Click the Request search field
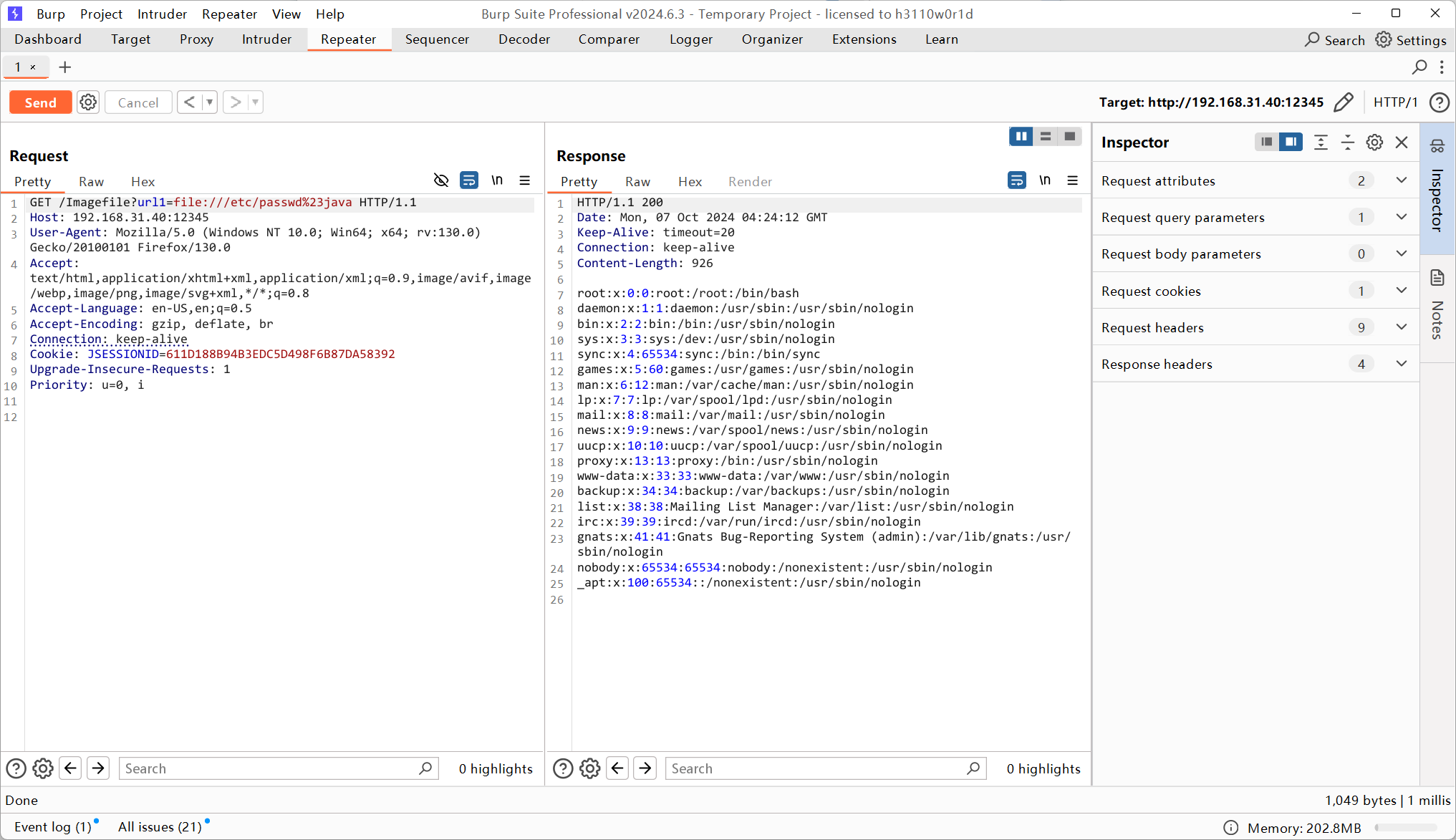The width and height of the screenshot is (1456, 840). coord(279,768)
